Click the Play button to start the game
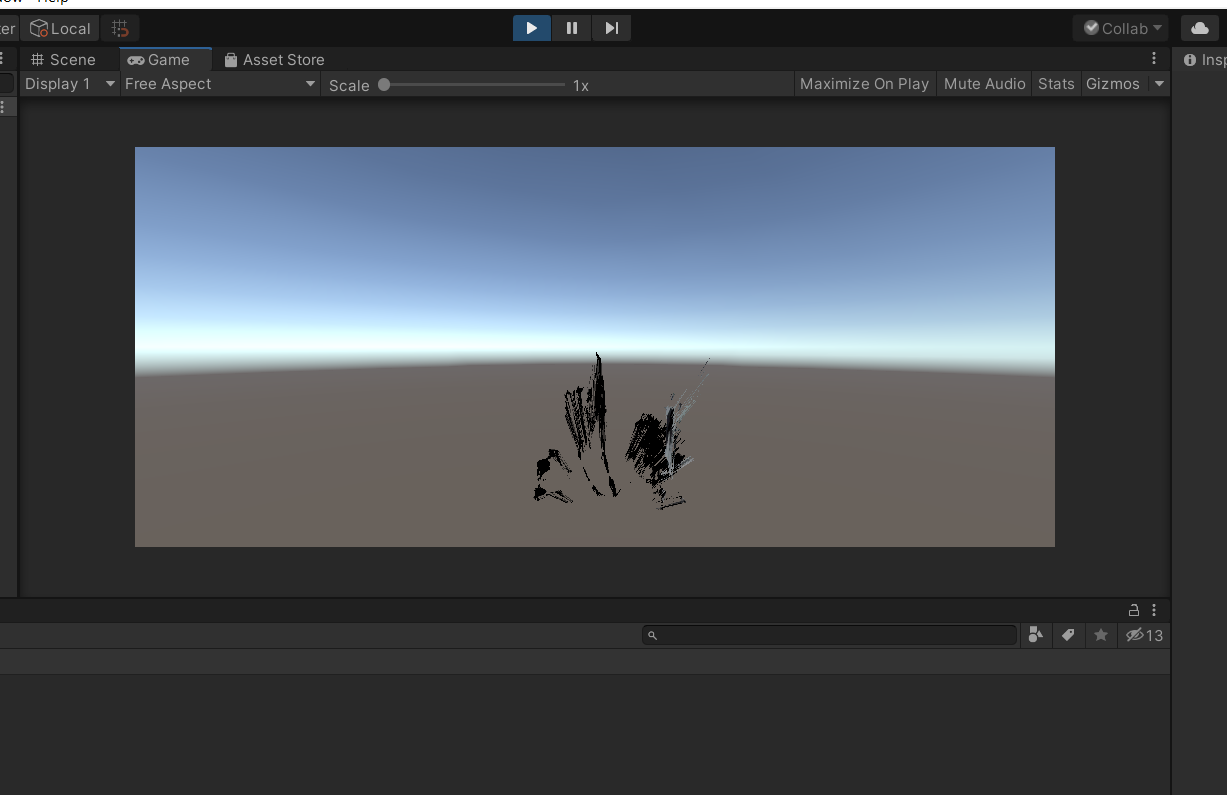 532,28
